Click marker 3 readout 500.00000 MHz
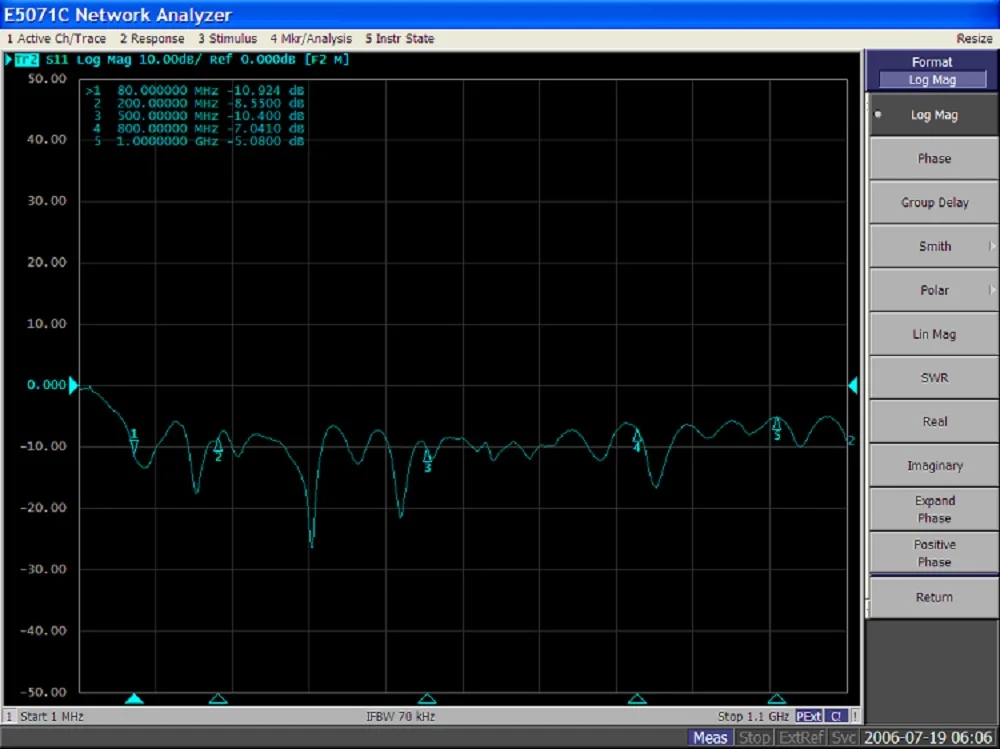This screenshot has width=1000, height=749. coord(167,115)
